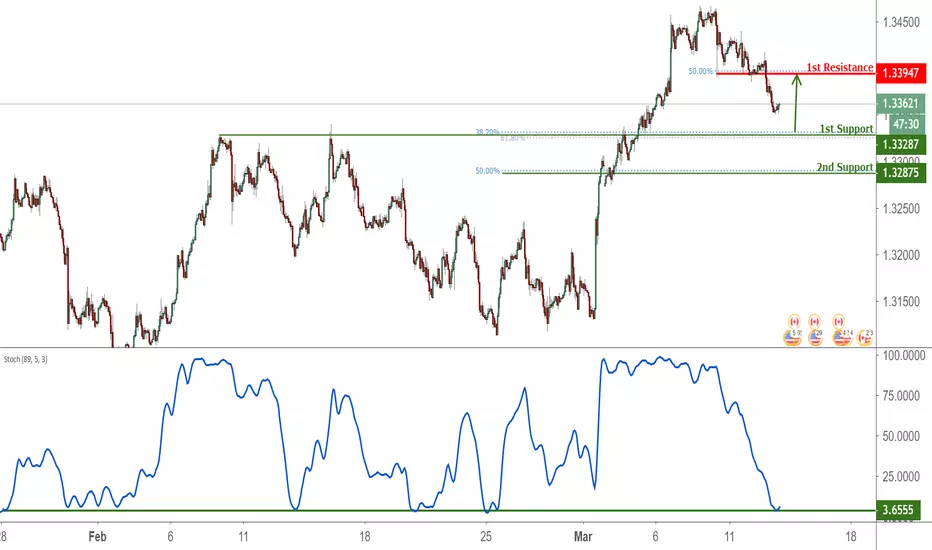The image size is (932, 550).
Task: Click the 50.0000 stochastic axis value
Action: click(x=903, y=436)
